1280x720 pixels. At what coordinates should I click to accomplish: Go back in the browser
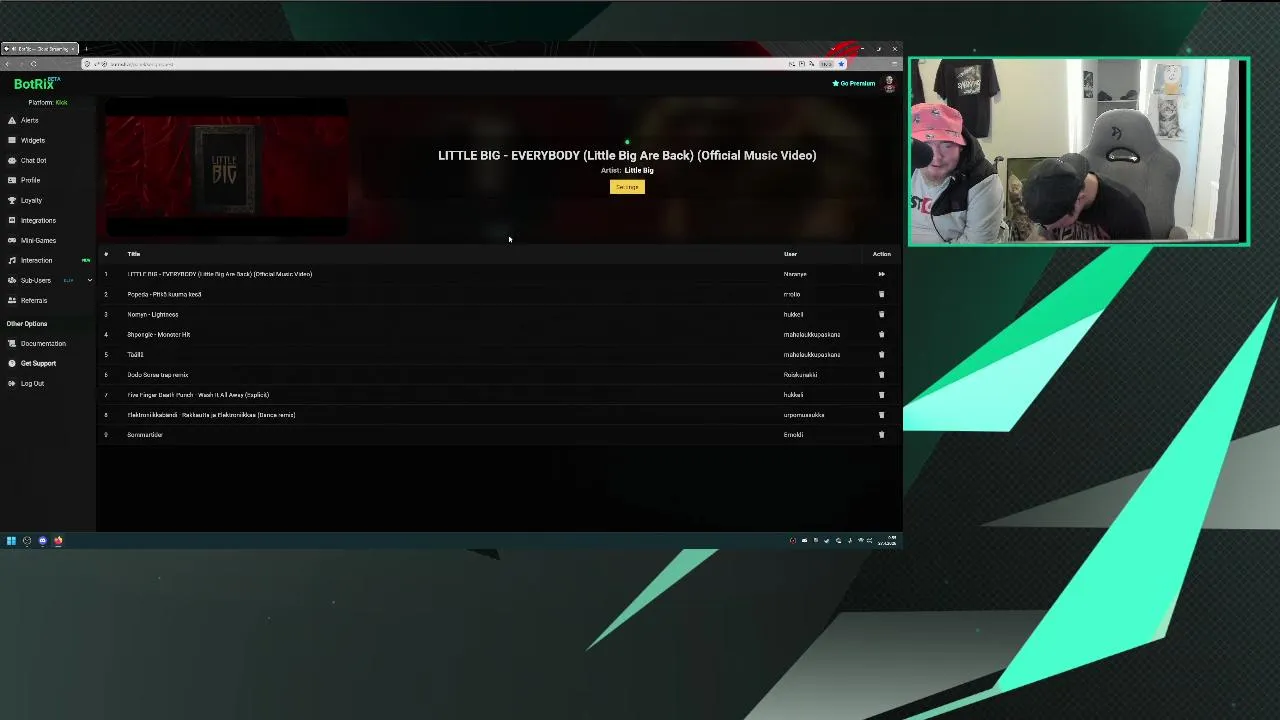click(x=8, y=64)
